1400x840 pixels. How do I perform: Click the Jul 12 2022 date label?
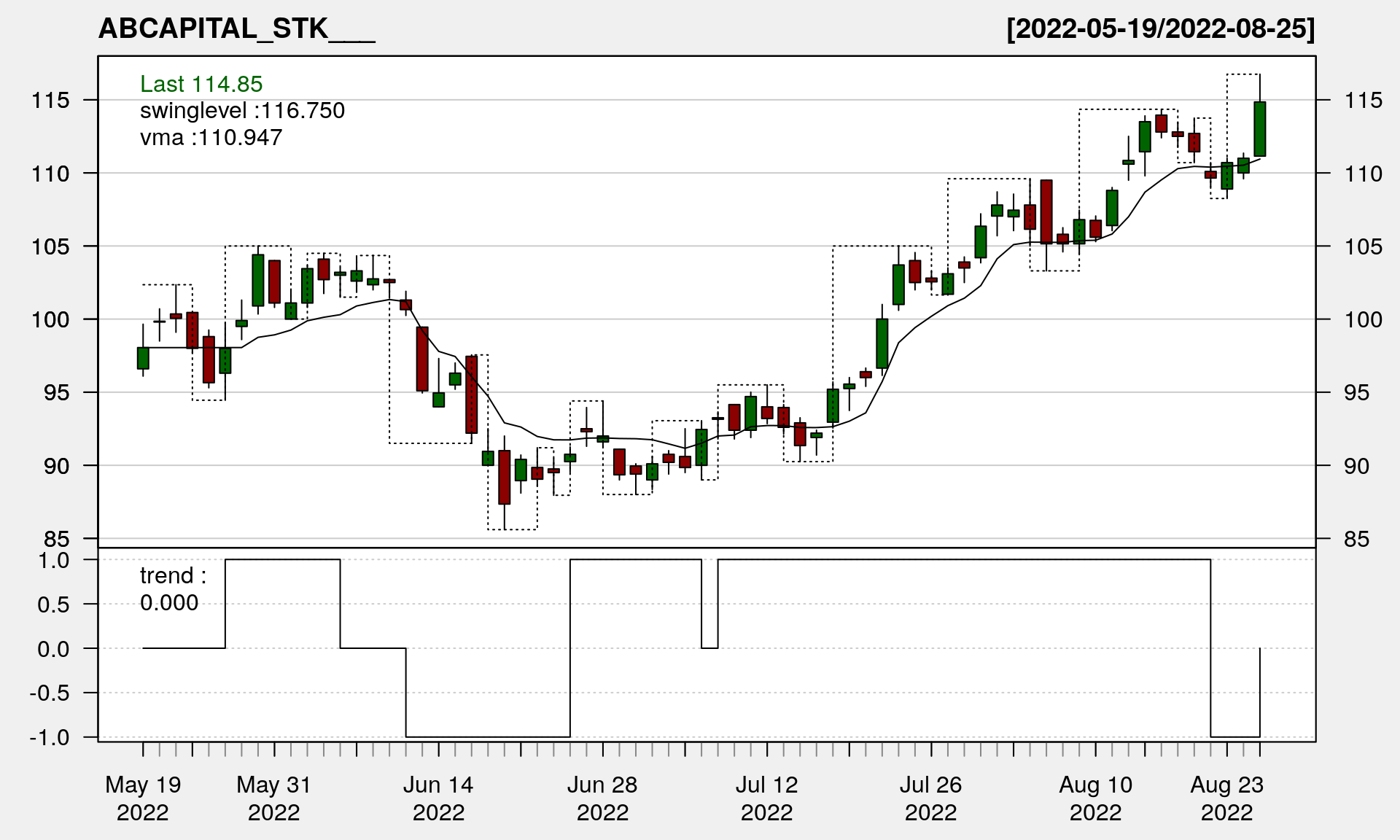(x=766, y=798)
